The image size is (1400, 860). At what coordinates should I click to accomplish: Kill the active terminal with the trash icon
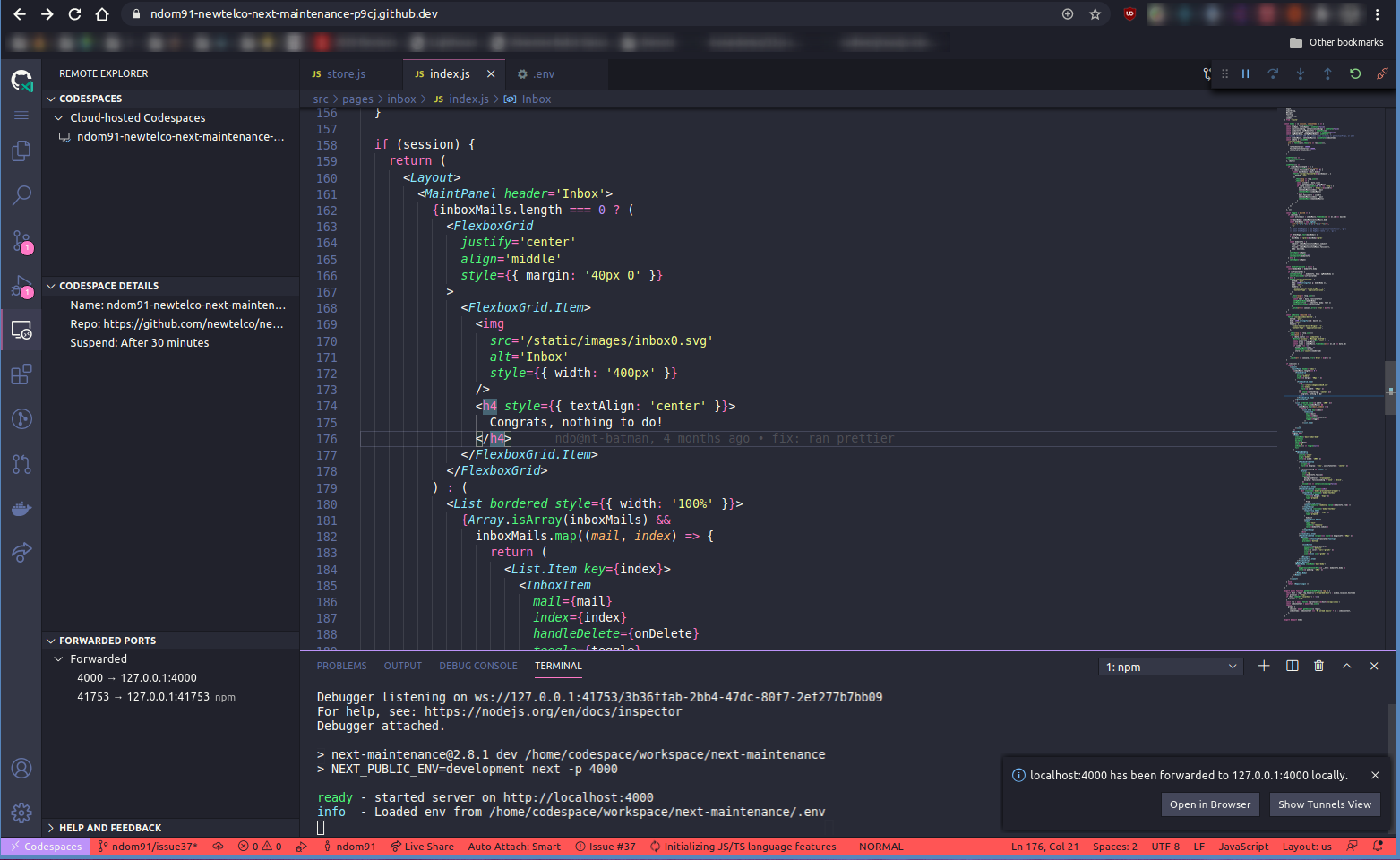(1318, 666)
